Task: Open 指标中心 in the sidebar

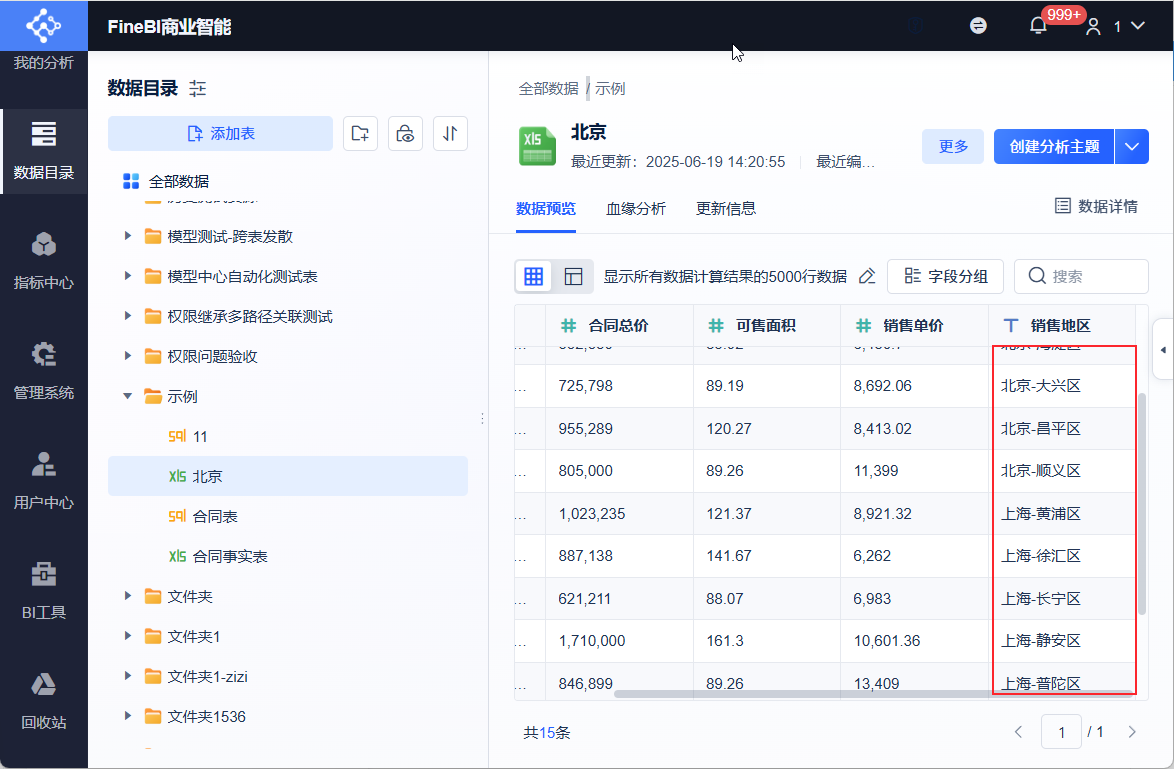Action: [x=44, y=260]
